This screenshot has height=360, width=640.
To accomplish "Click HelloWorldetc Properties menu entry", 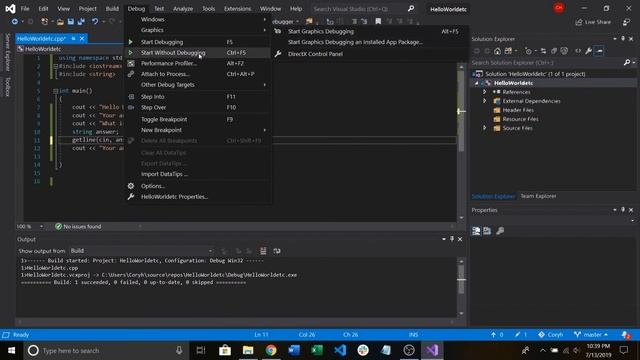I will (x=198, y=197).
